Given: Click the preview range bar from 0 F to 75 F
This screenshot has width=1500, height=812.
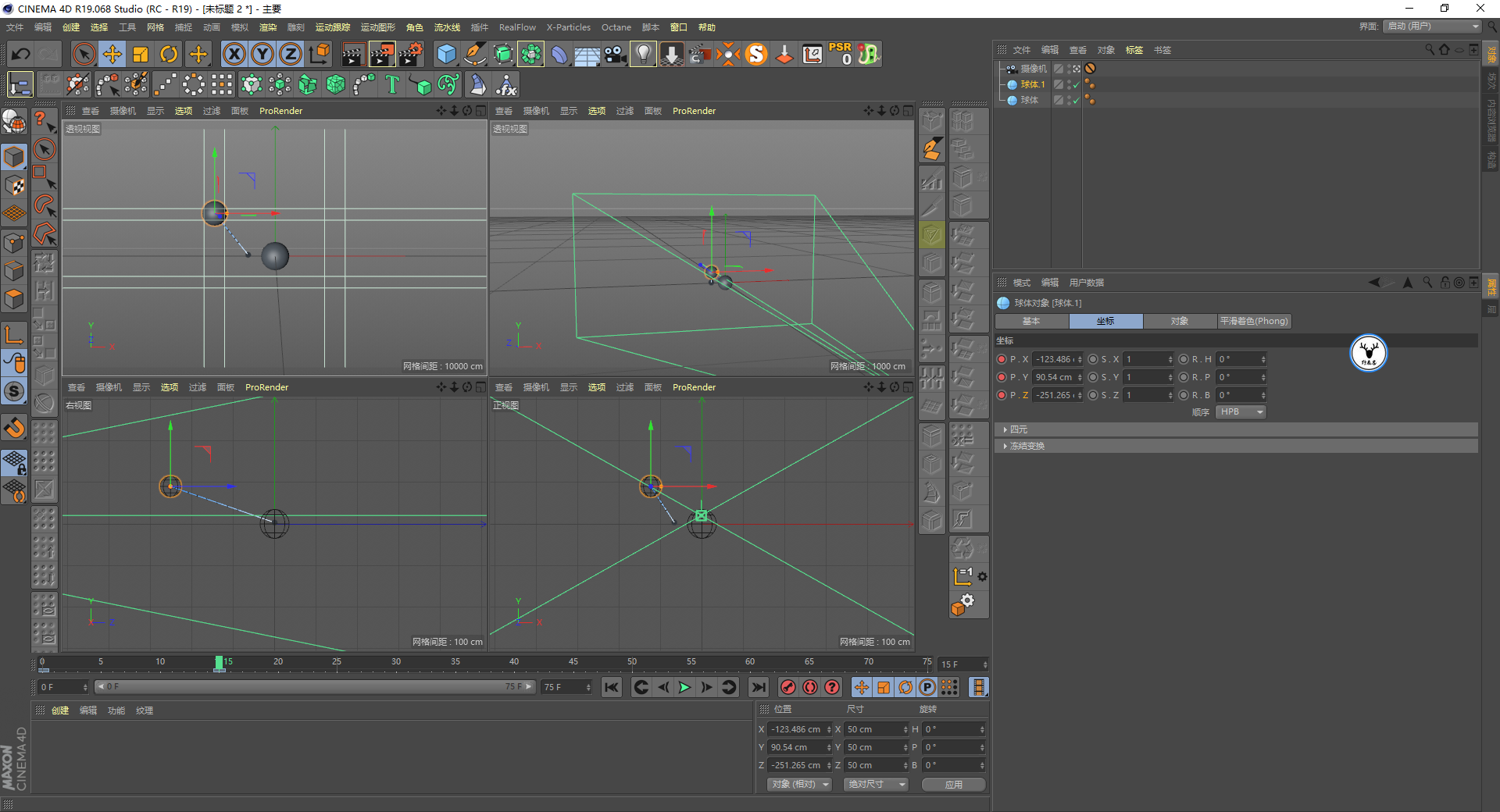Looking at the screenshot, I should tap(314, 687).
